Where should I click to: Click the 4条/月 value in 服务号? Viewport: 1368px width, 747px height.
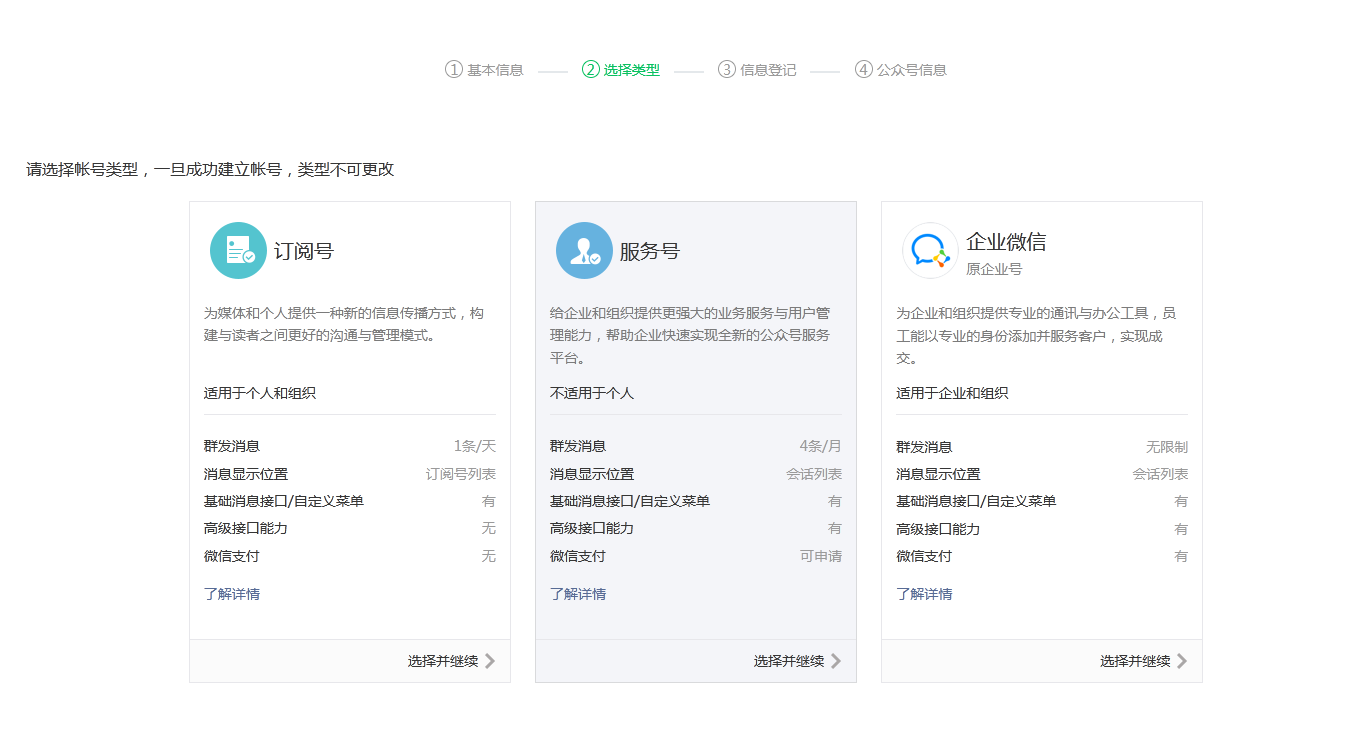coord(821,447)
